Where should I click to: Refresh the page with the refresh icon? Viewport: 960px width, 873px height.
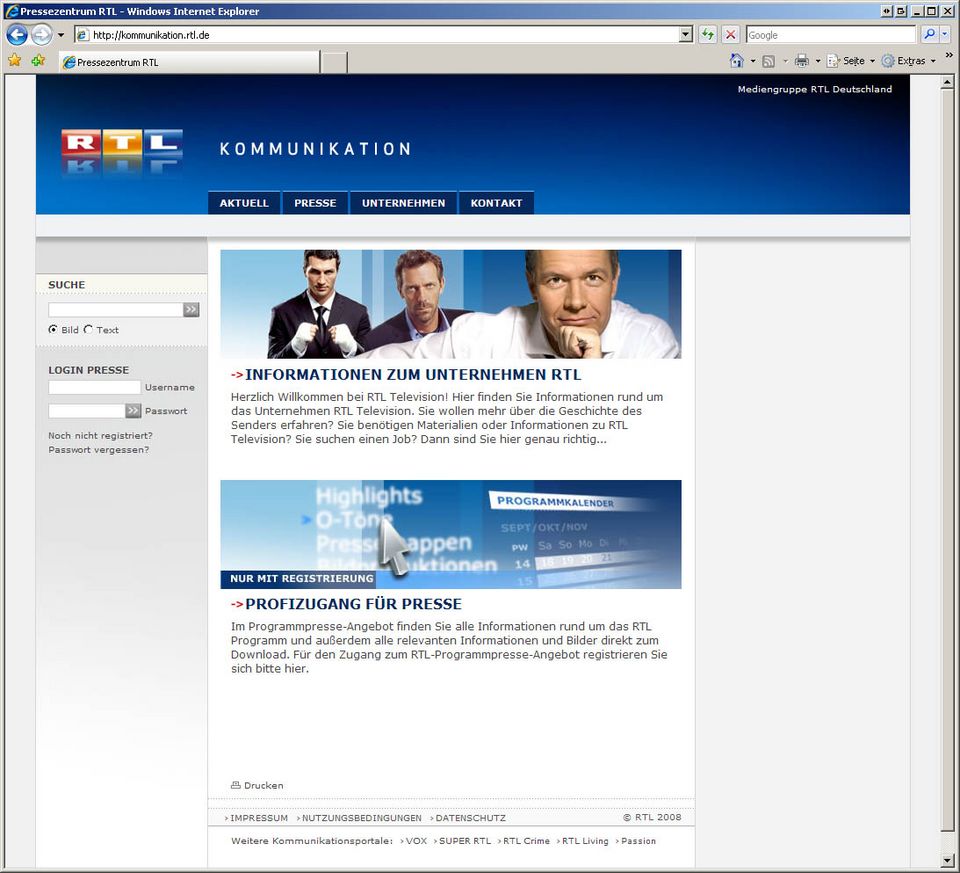pyautogui.click(x=707, y=33)
